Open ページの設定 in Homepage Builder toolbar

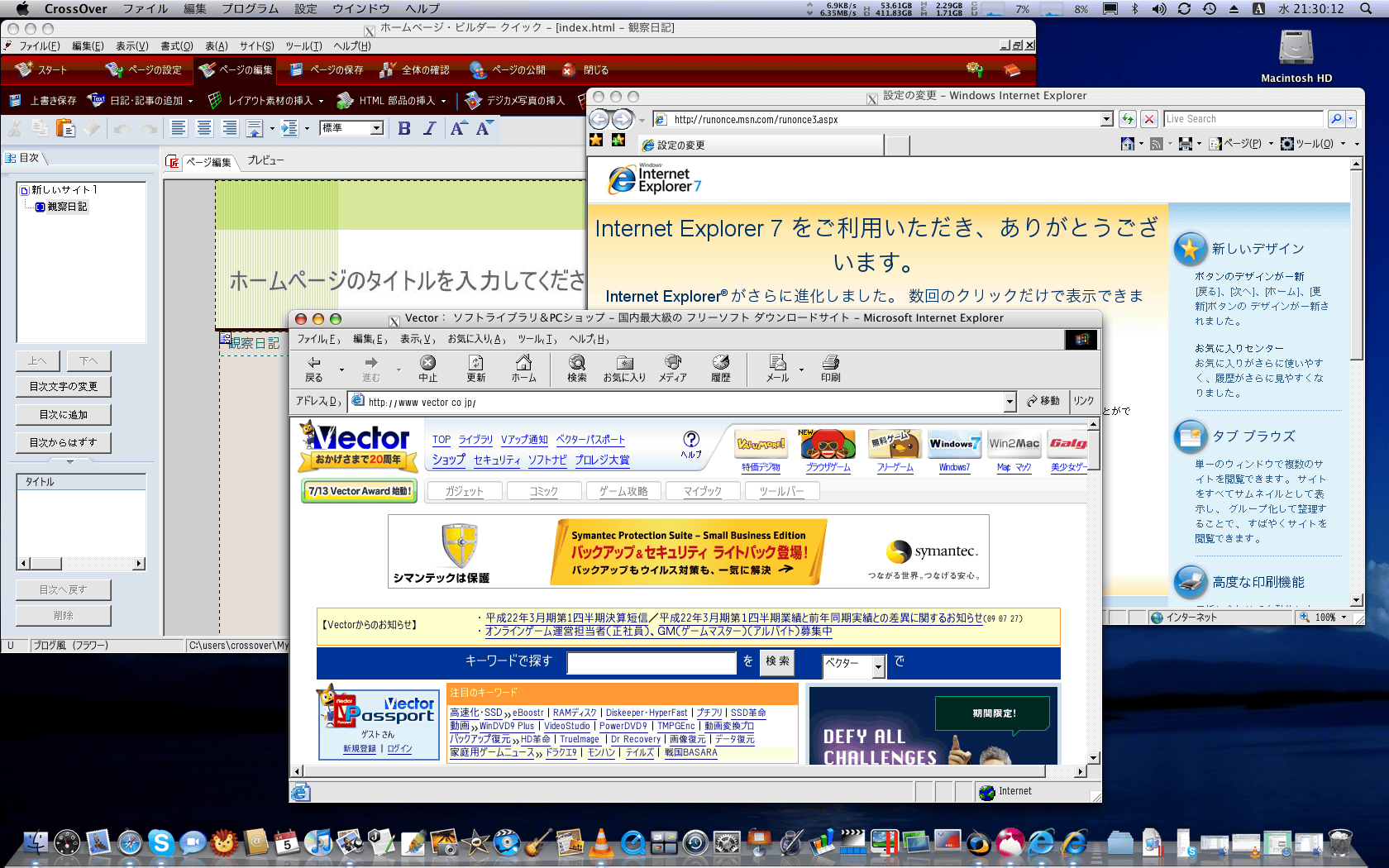143,70
